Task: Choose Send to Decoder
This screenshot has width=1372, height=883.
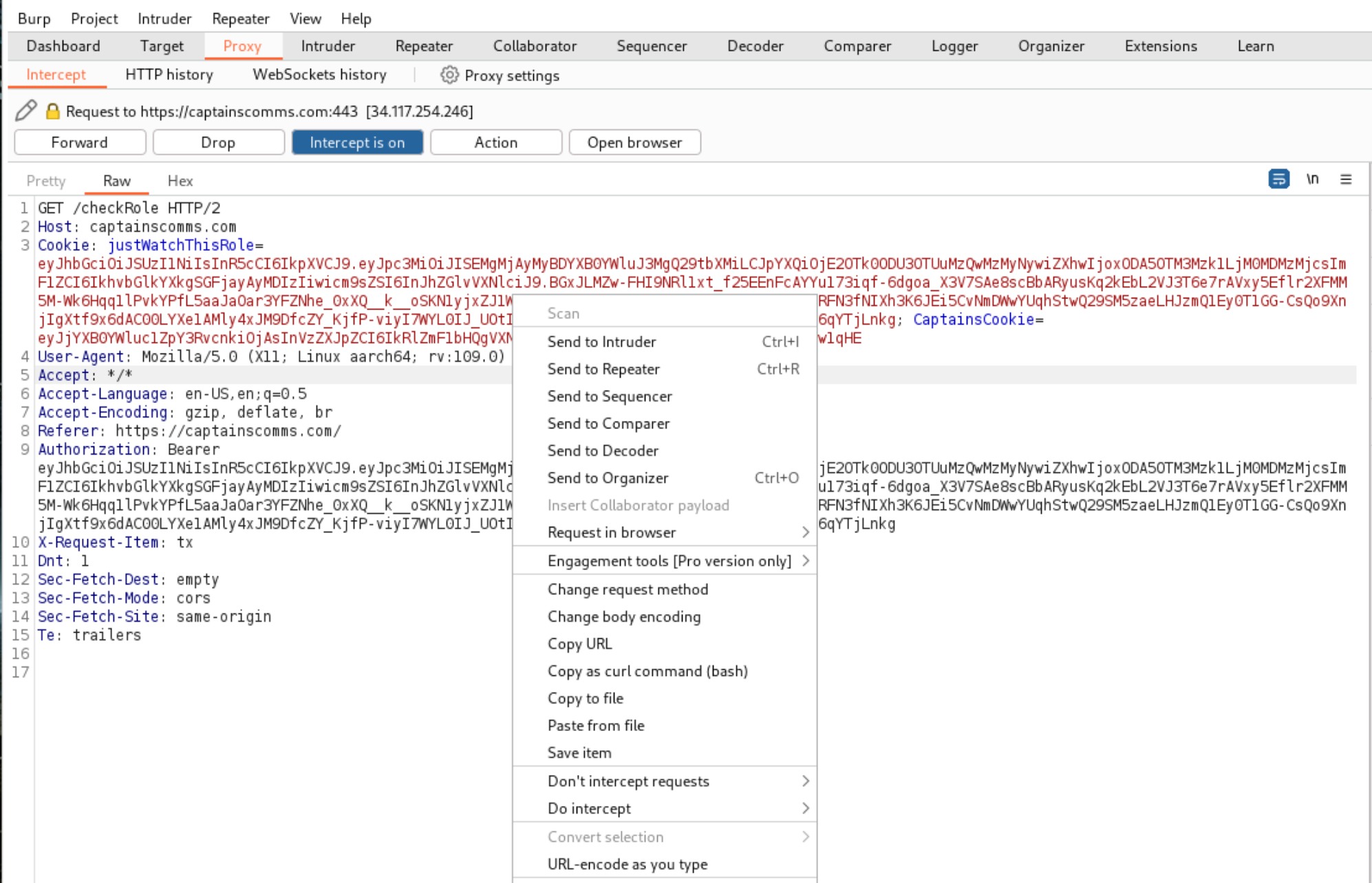Action: click(x=665, y=450)
